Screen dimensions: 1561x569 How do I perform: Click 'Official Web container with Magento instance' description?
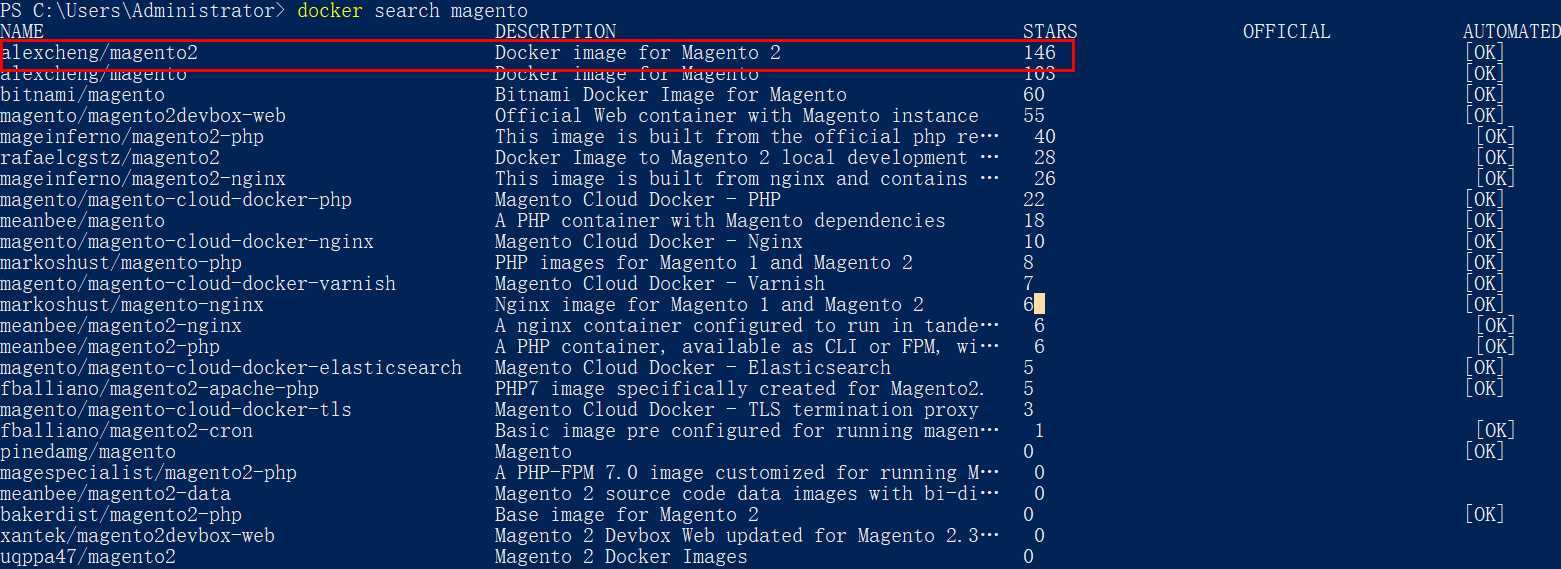click(737, 116)
